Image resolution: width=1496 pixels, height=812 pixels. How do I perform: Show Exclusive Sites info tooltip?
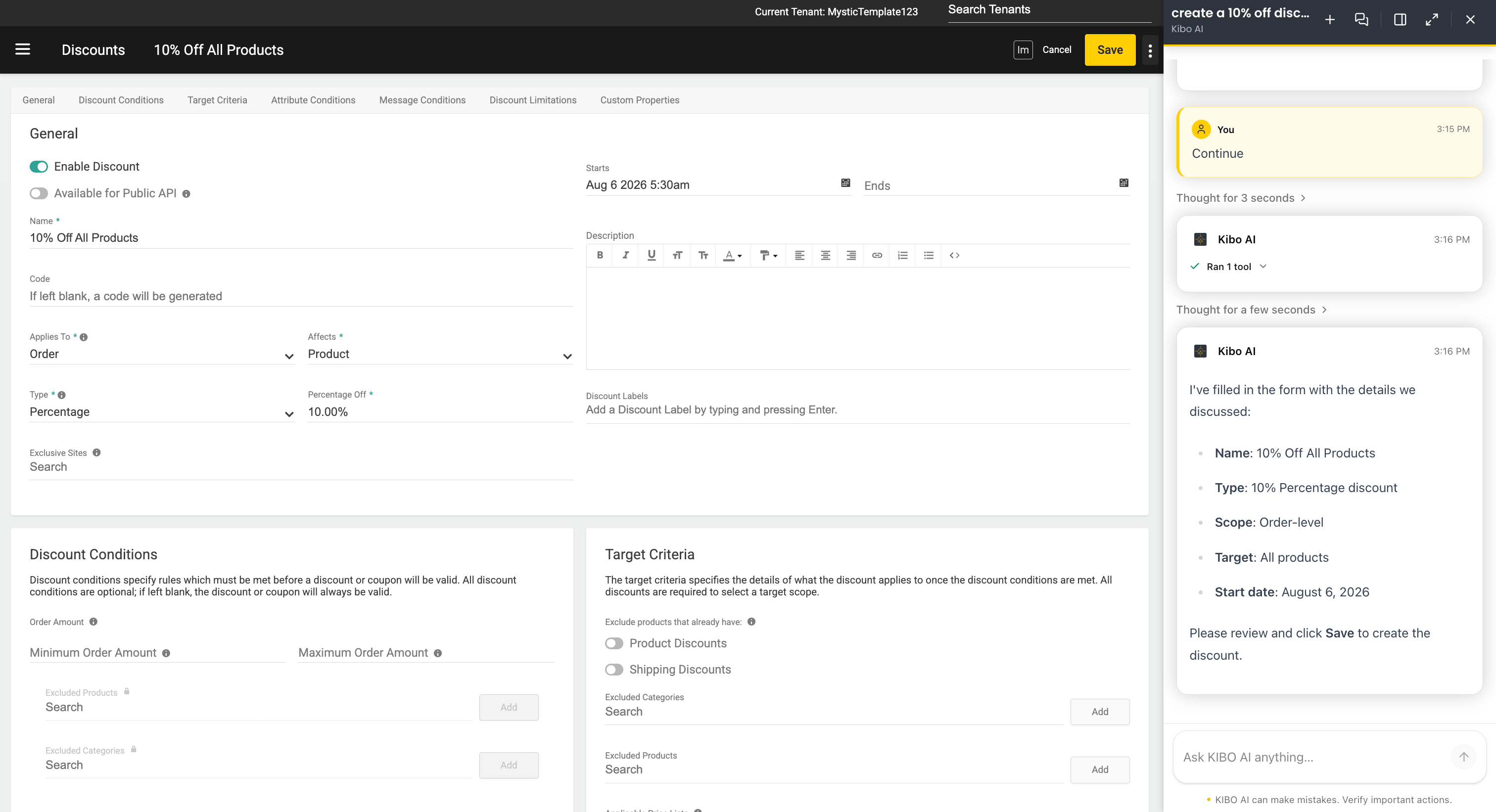[x=96, y=452]
